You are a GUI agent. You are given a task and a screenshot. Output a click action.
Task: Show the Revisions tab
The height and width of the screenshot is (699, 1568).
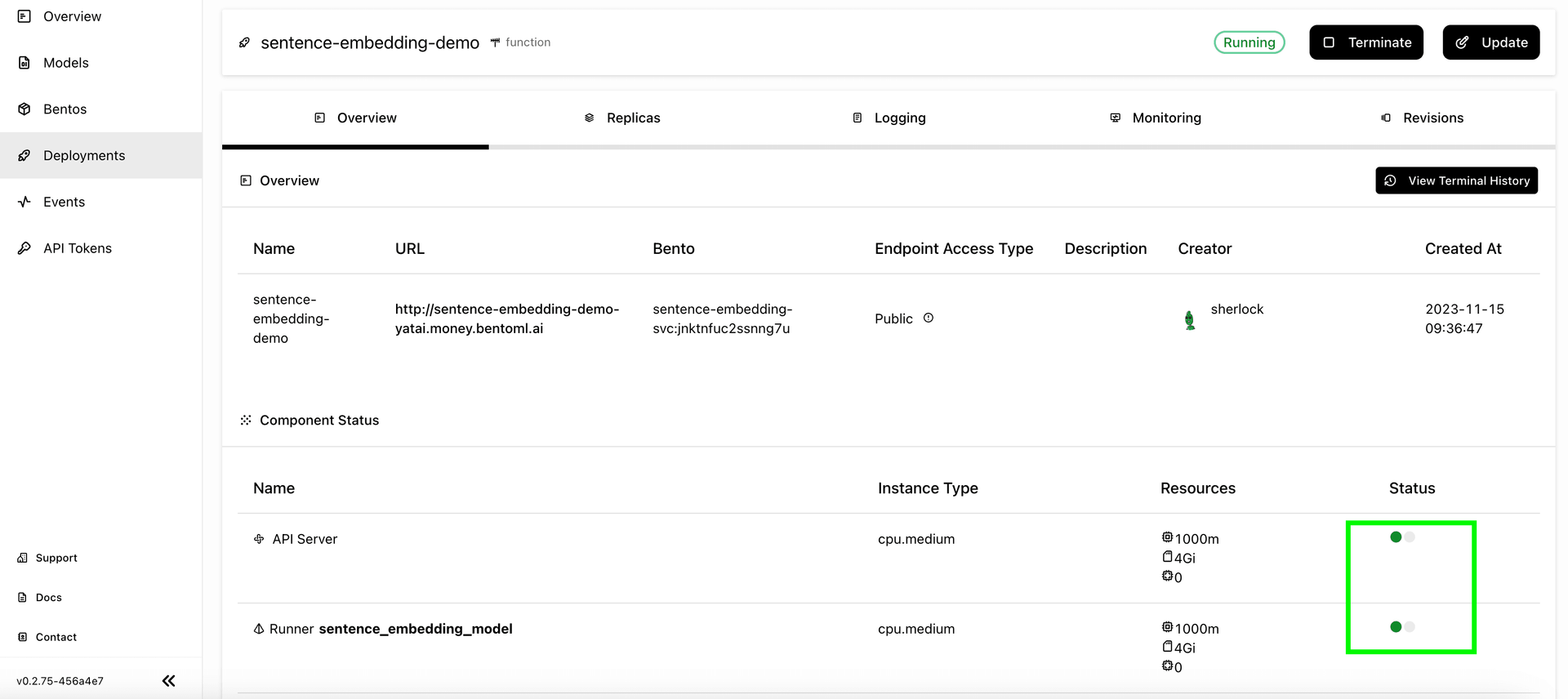point(1422,118)
